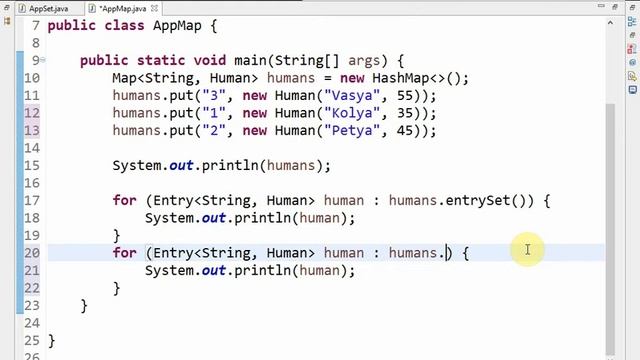
Task: Show the Problems view from right trim
Action: pyautogui.click(x=632, y=49)
